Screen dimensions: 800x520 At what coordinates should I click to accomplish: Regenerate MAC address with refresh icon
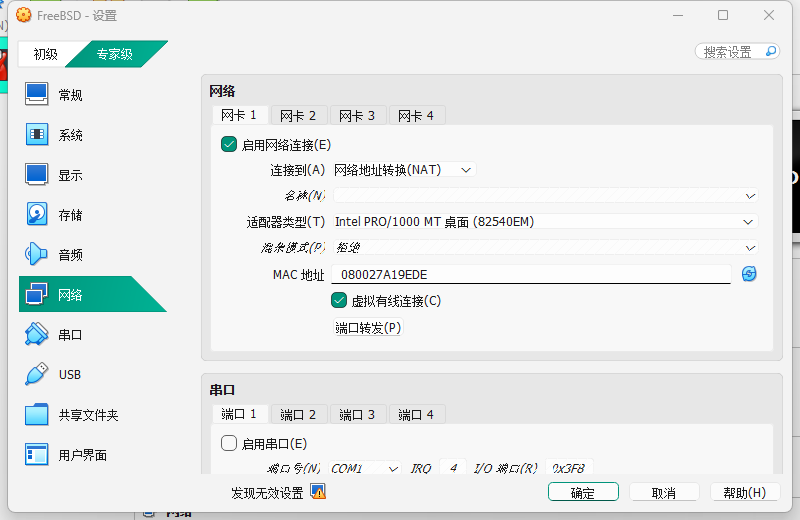pos(748,274)
